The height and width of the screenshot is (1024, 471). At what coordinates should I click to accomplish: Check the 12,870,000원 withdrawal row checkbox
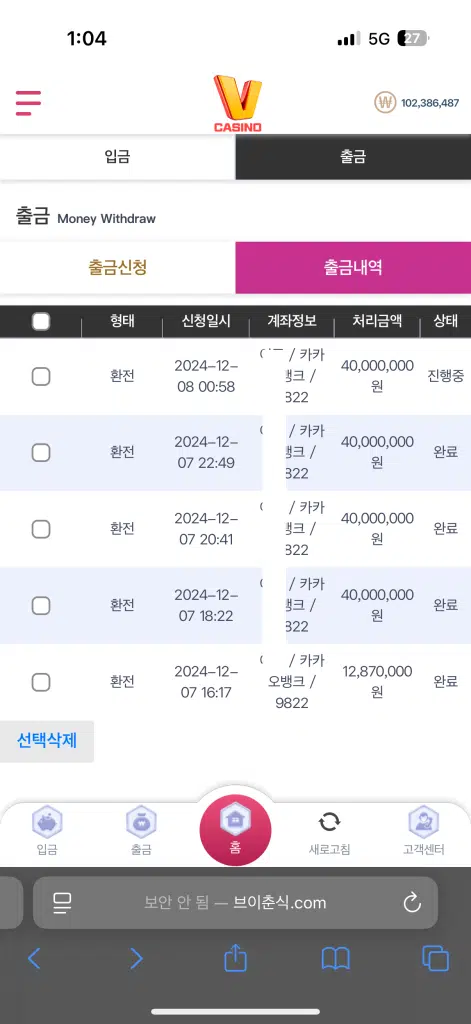[x=41, y=682]
